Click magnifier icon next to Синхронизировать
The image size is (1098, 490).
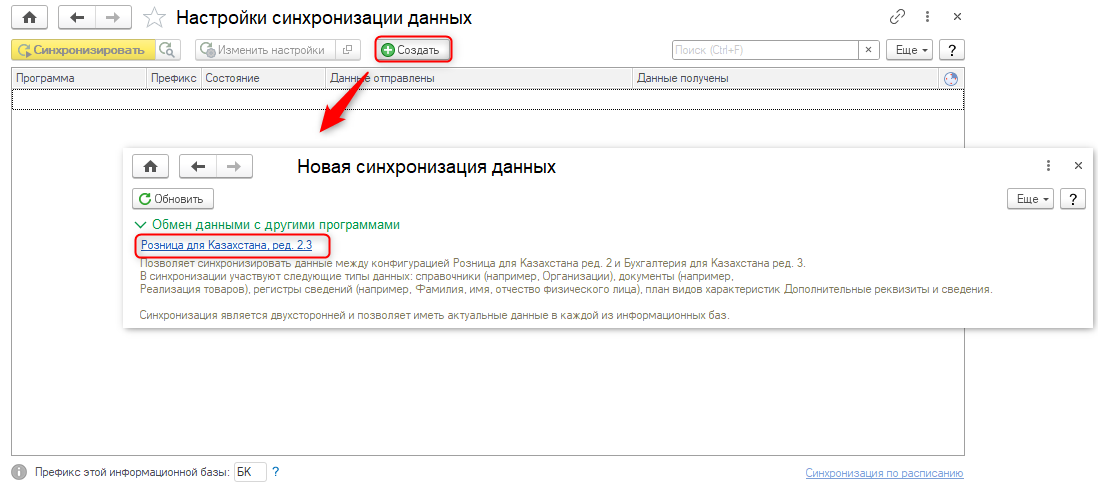[x=167, y=50]
